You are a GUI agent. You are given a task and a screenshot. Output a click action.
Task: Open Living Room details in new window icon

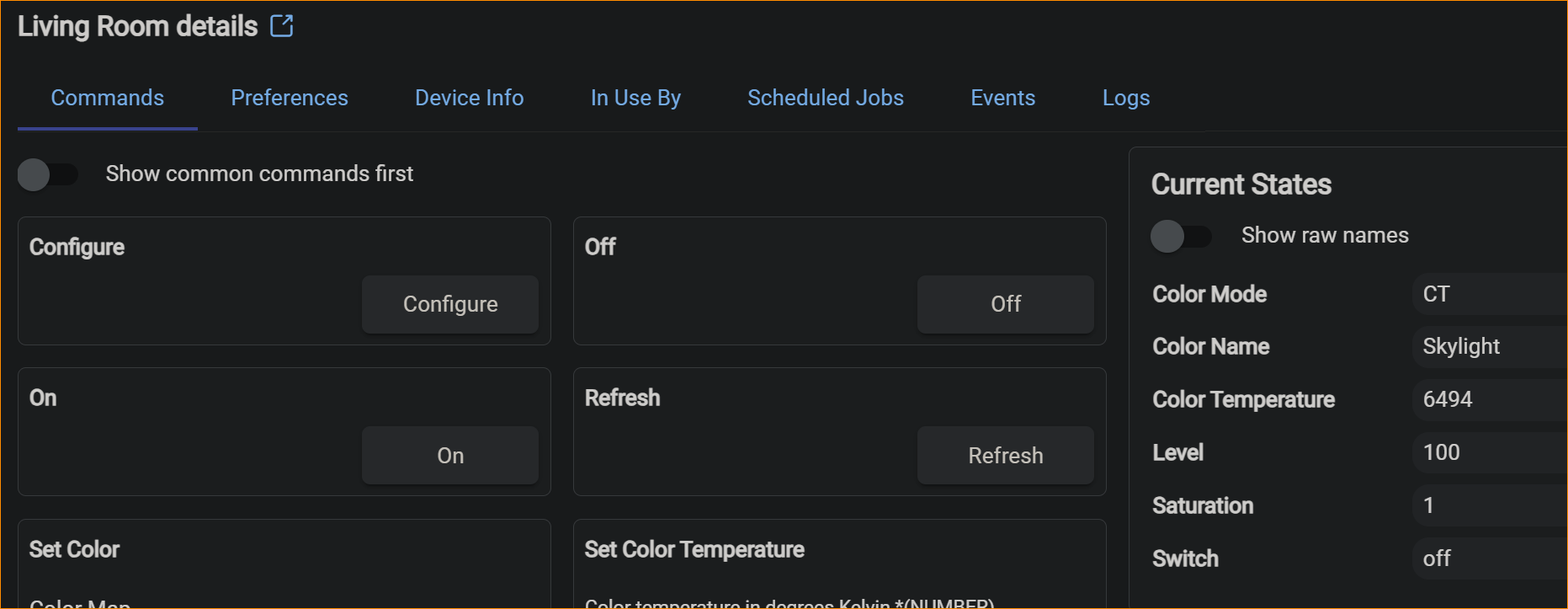[282, 26]
